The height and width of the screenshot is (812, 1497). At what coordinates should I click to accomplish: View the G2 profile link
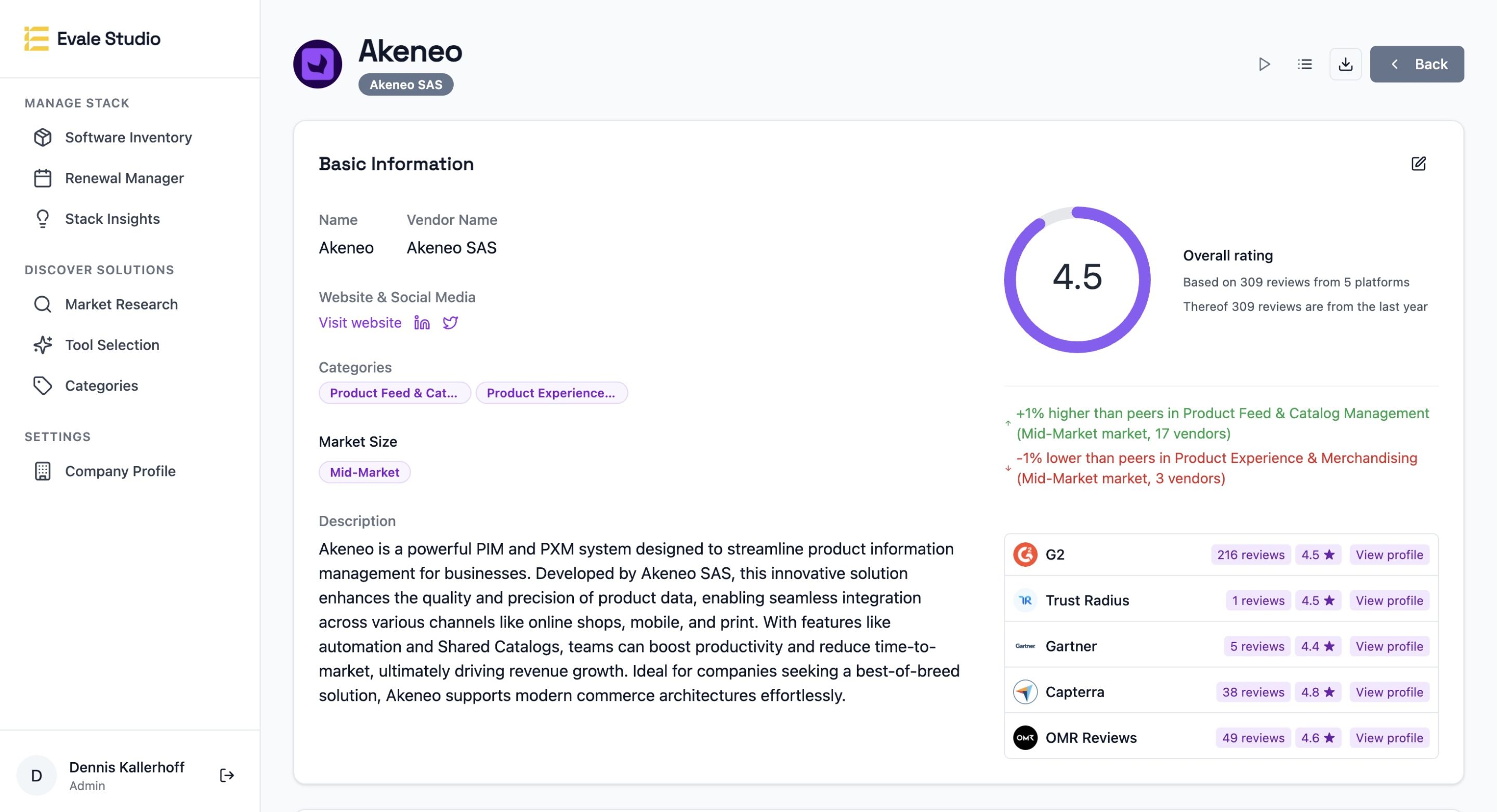pyautogui.click(x=1389, y=555)
